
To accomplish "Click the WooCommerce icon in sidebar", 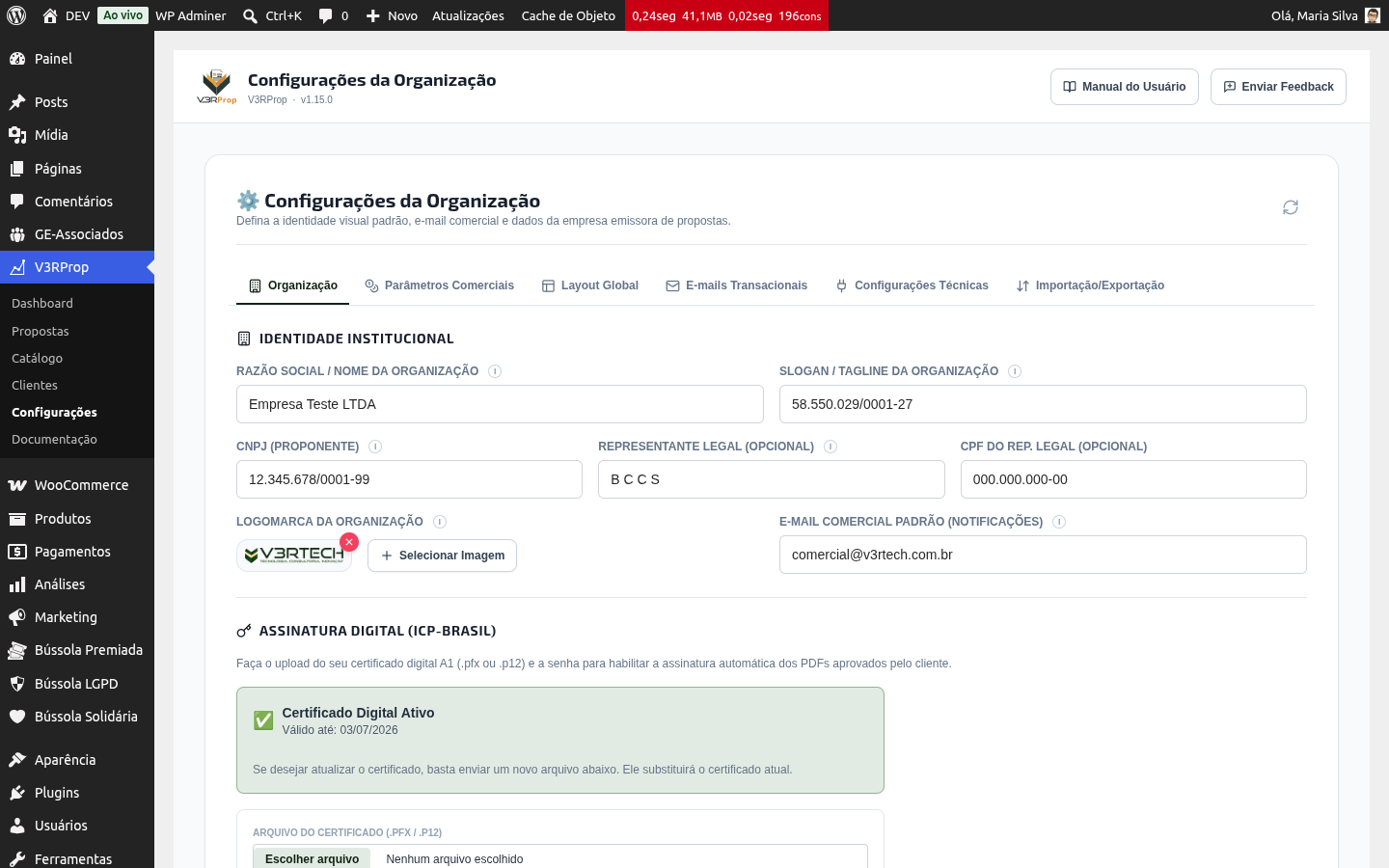I will click(17, 485).
